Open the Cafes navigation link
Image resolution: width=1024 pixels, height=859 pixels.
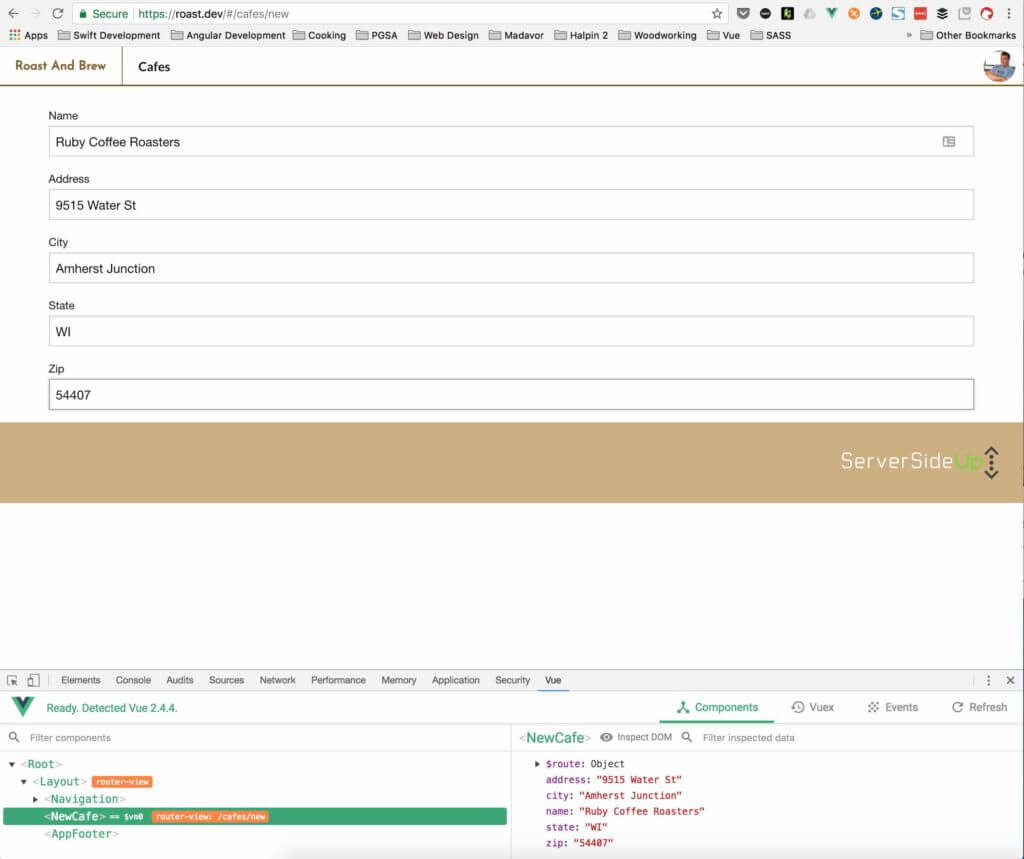point(154,67)
